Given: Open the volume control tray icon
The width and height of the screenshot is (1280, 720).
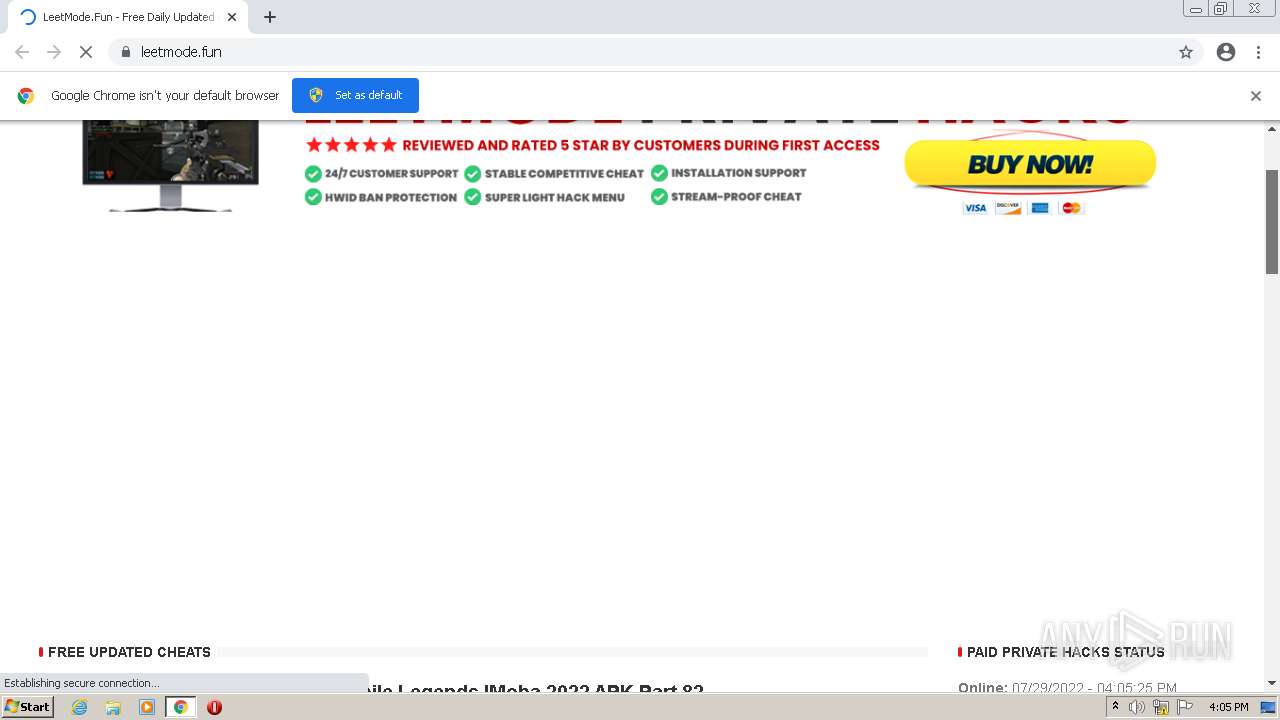Looking at the screenshot, I should click(1137, 707).
